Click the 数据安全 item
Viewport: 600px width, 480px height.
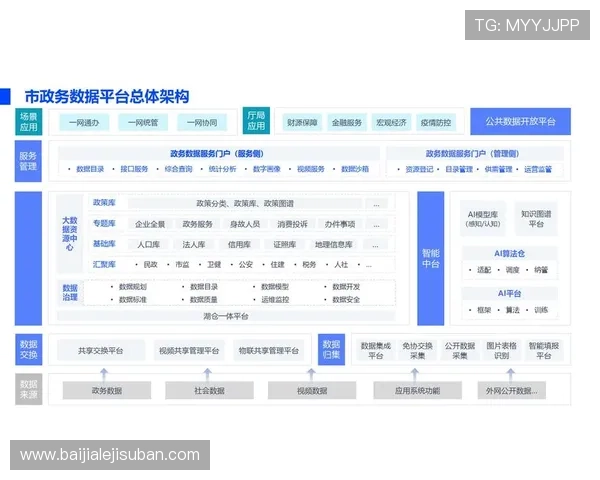pos(346,300)
